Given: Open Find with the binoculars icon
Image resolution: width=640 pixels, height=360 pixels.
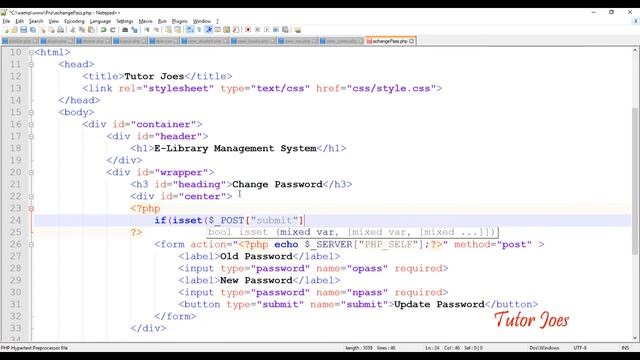Looking at the screenshot, I should (125, 30).
